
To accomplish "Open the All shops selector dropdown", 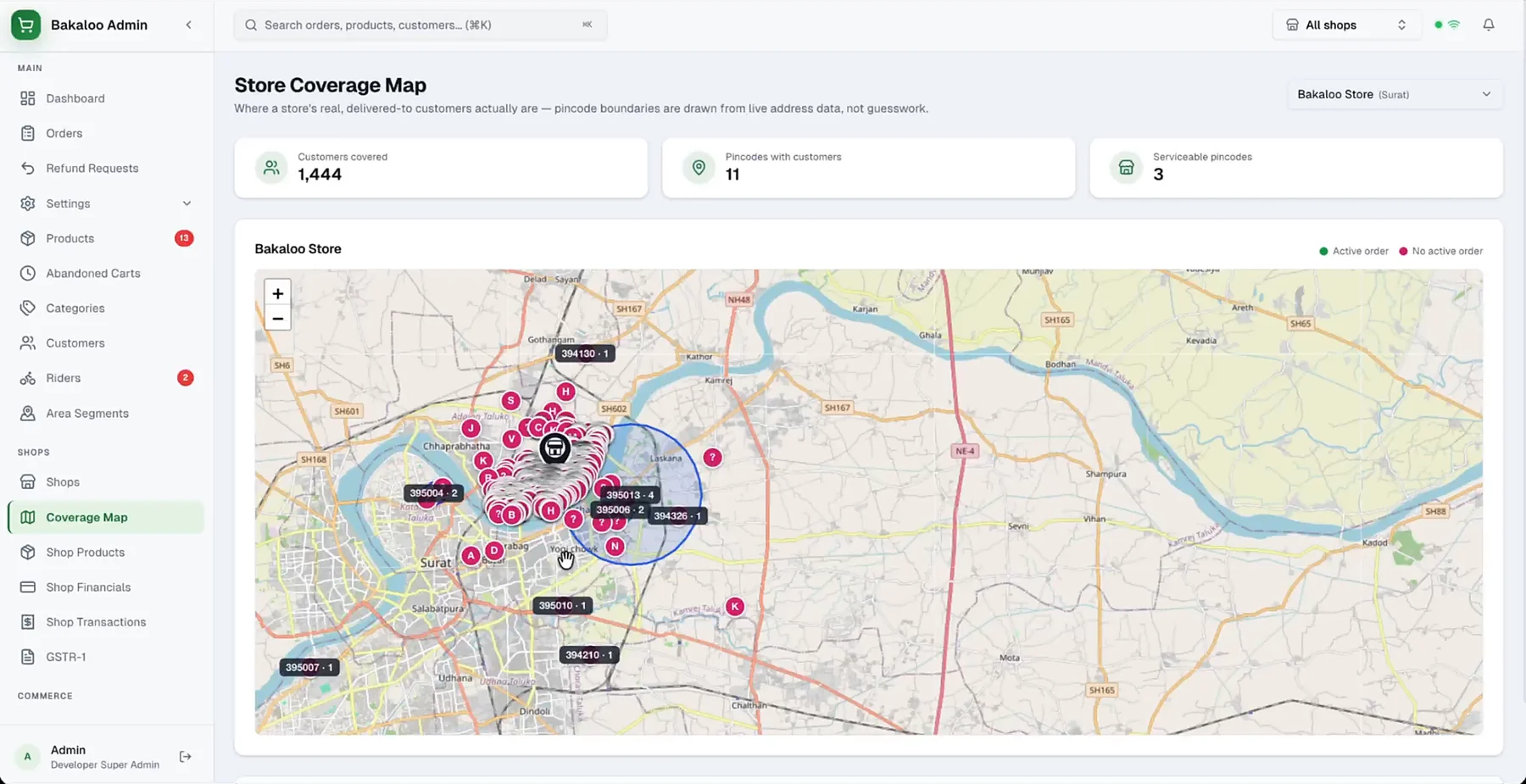I will [x=1346, y=25].
